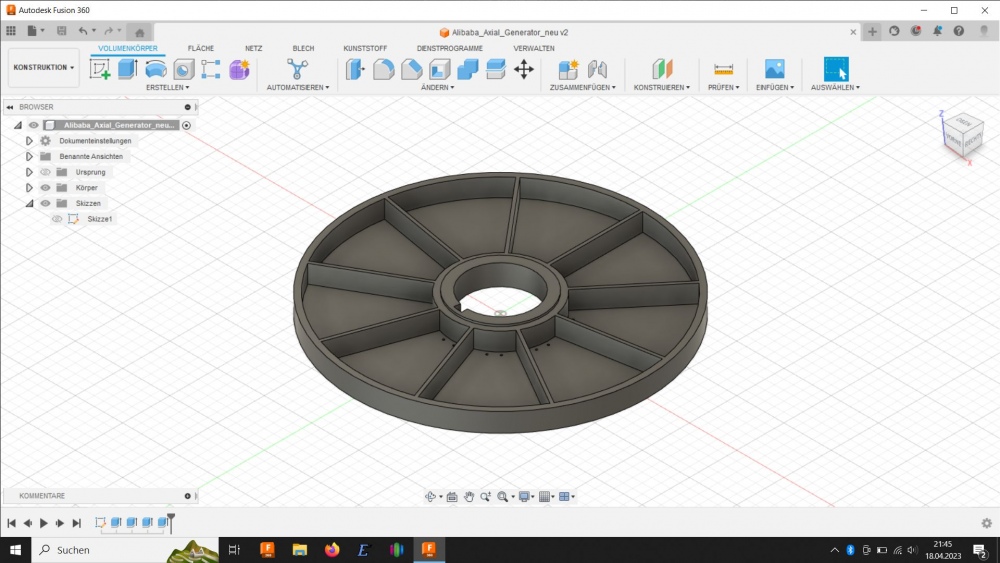
Task: Click the Insert image icon
Action: 774,69
